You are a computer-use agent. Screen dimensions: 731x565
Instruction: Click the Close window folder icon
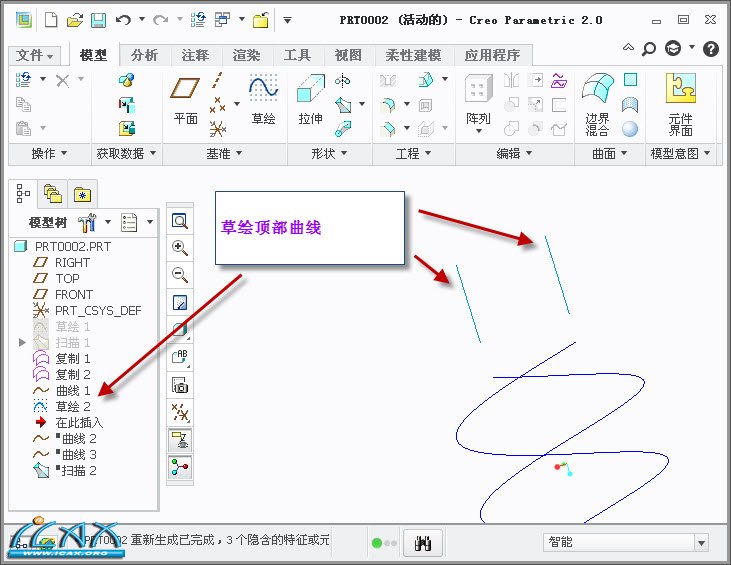tap(261, 20)
